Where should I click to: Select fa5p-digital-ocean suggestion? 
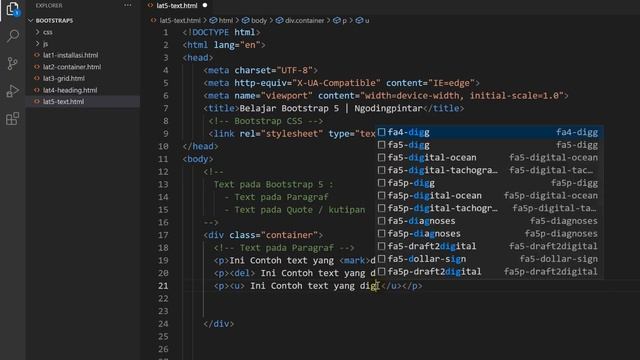(489, 195)
